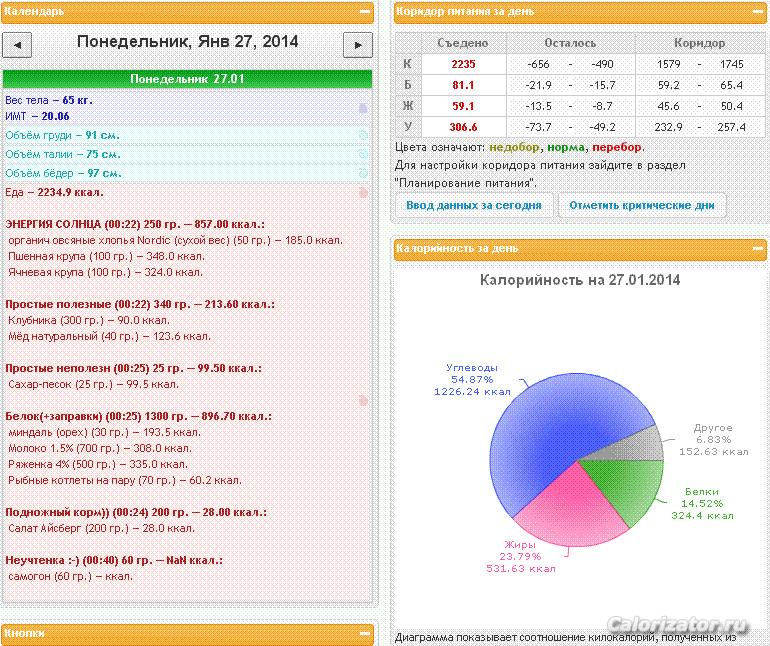The height and width of the screenshot is (646, 770).
Task: Click the tape icon beside Объём груди
Action: pyautogui.click(x=363, y=135)
